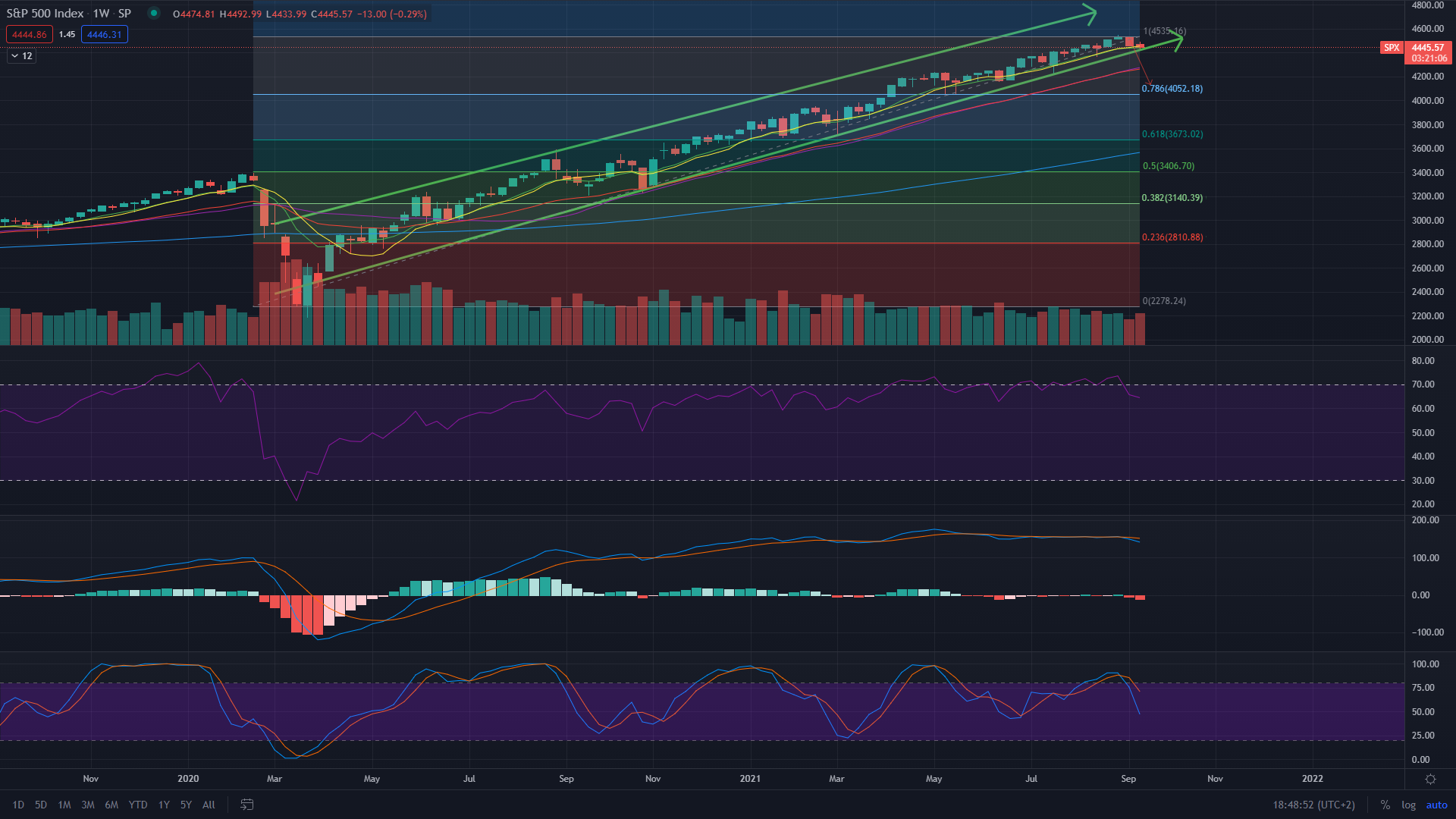Click the 0.236 red Fibonacci level label

click(x=1172, y=237)
